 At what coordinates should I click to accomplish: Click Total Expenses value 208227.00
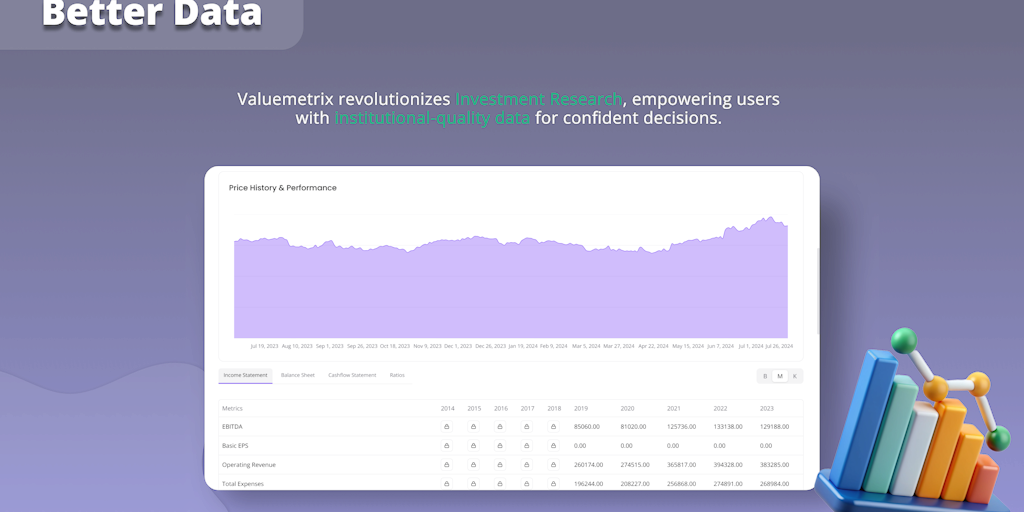635,484
